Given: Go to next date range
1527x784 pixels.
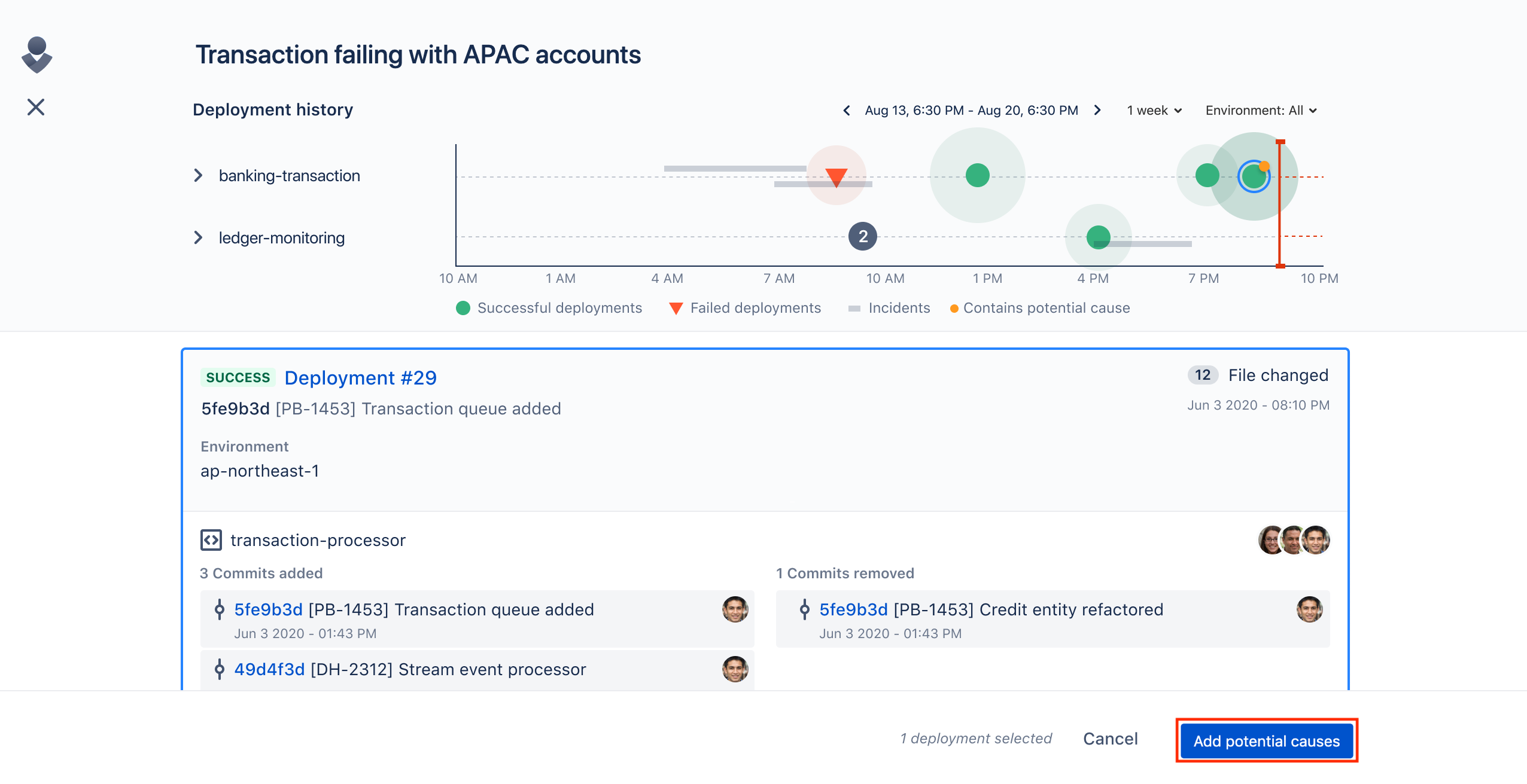Looking at the screenshot, I should pos(1097,111).
